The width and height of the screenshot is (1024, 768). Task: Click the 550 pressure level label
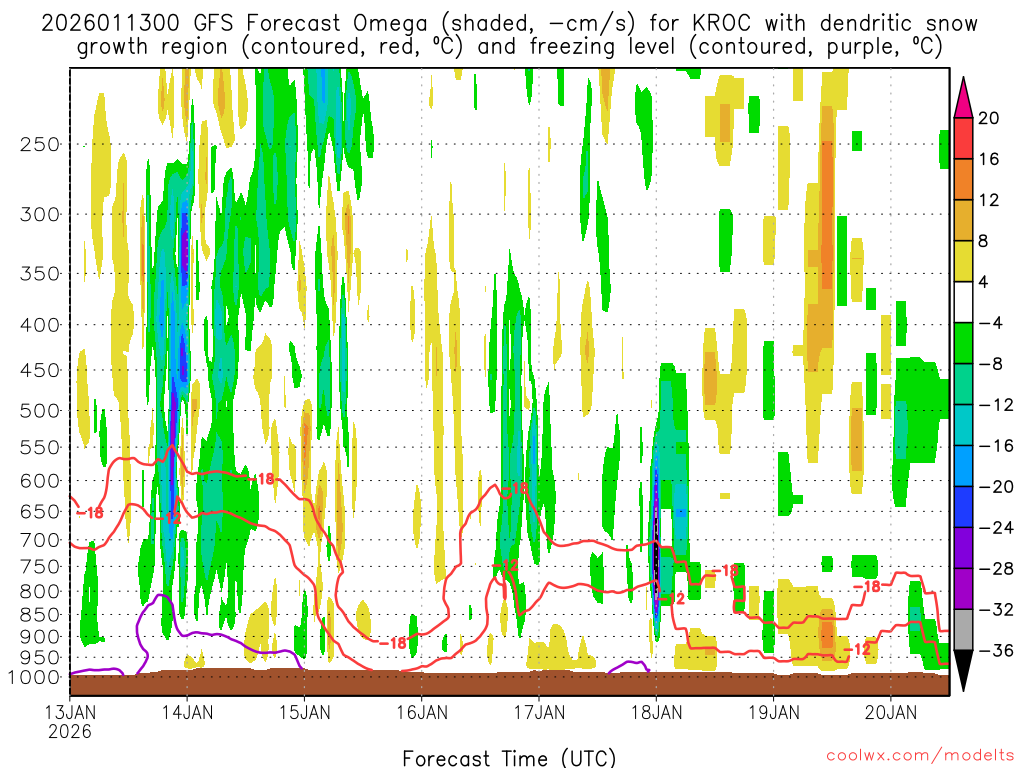pos(40,447)
